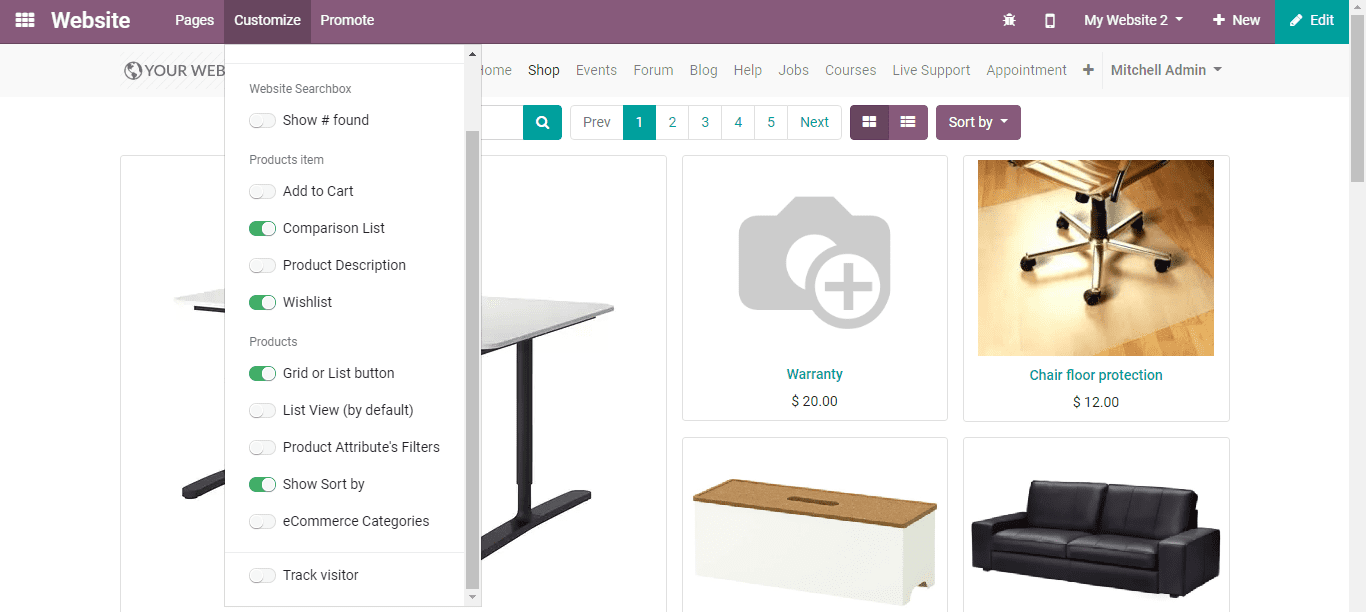Open Blog in site menu

tap(703, 70)
